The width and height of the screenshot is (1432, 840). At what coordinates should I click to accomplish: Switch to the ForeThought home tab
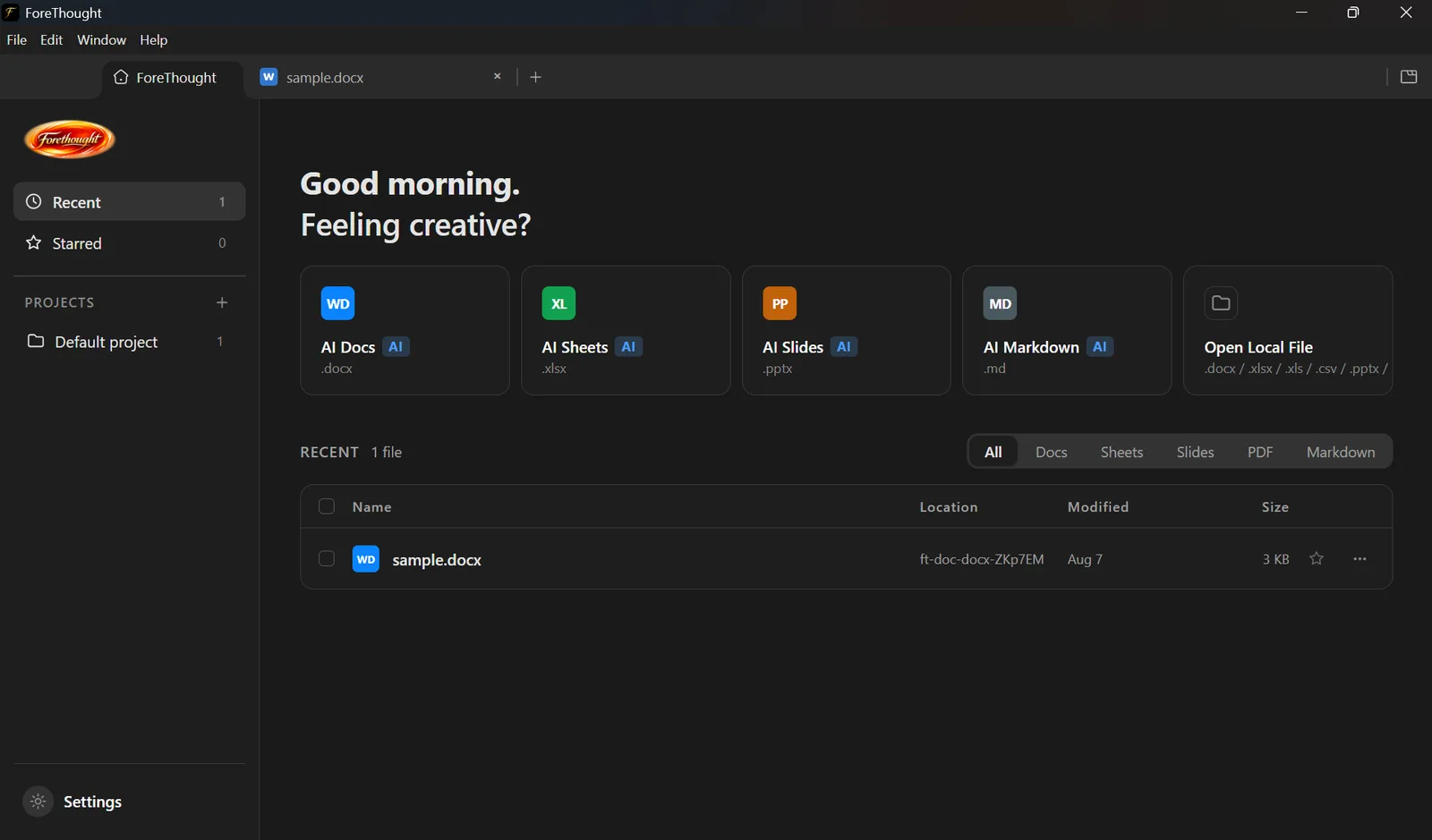pos(174,78)
